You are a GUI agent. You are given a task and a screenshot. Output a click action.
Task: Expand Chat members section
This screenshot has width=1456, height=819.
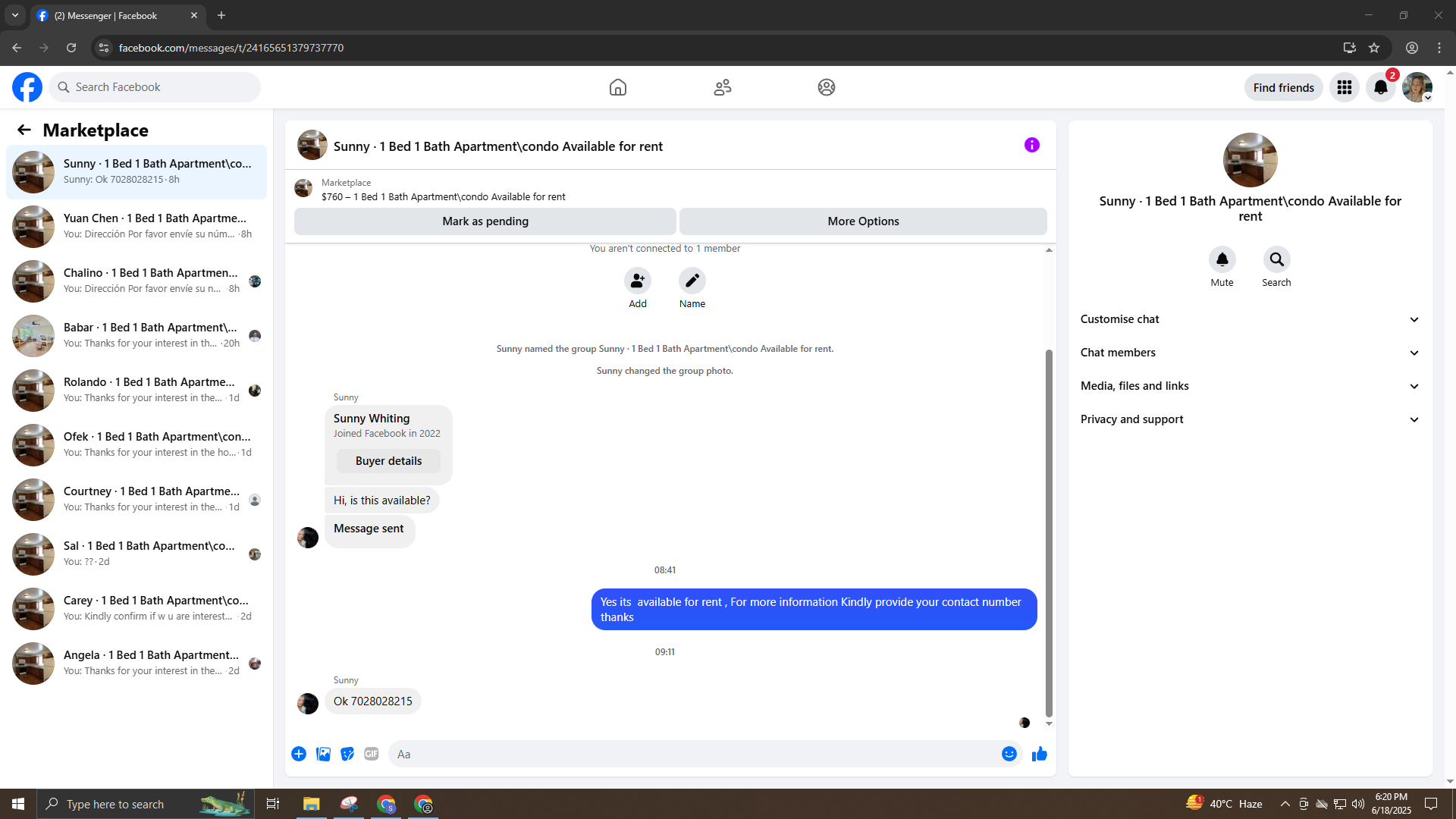tap(1250, 353)
